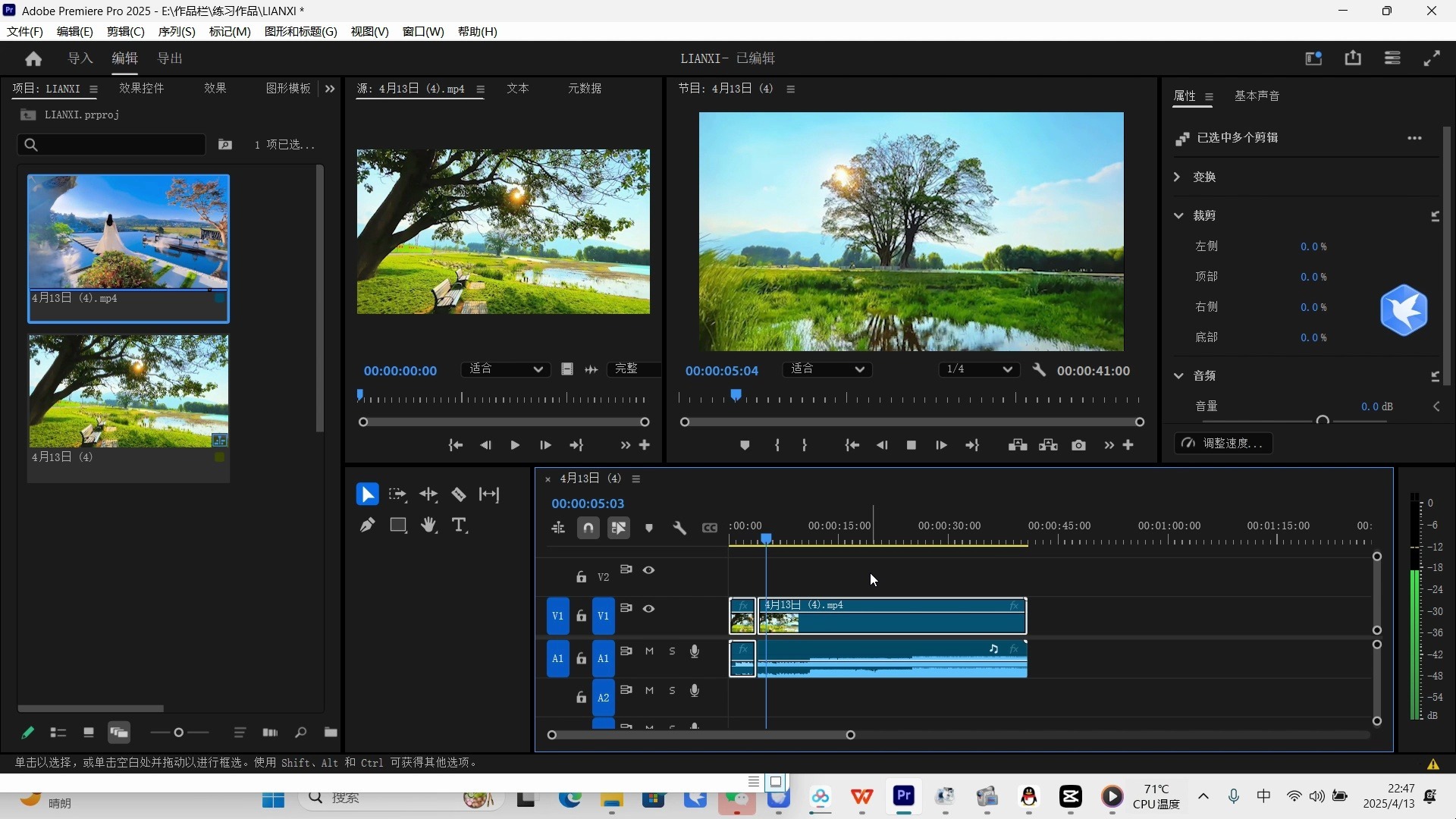Open the 导出 export workspace
1456x819 pixels.
[x=170, y=58]
